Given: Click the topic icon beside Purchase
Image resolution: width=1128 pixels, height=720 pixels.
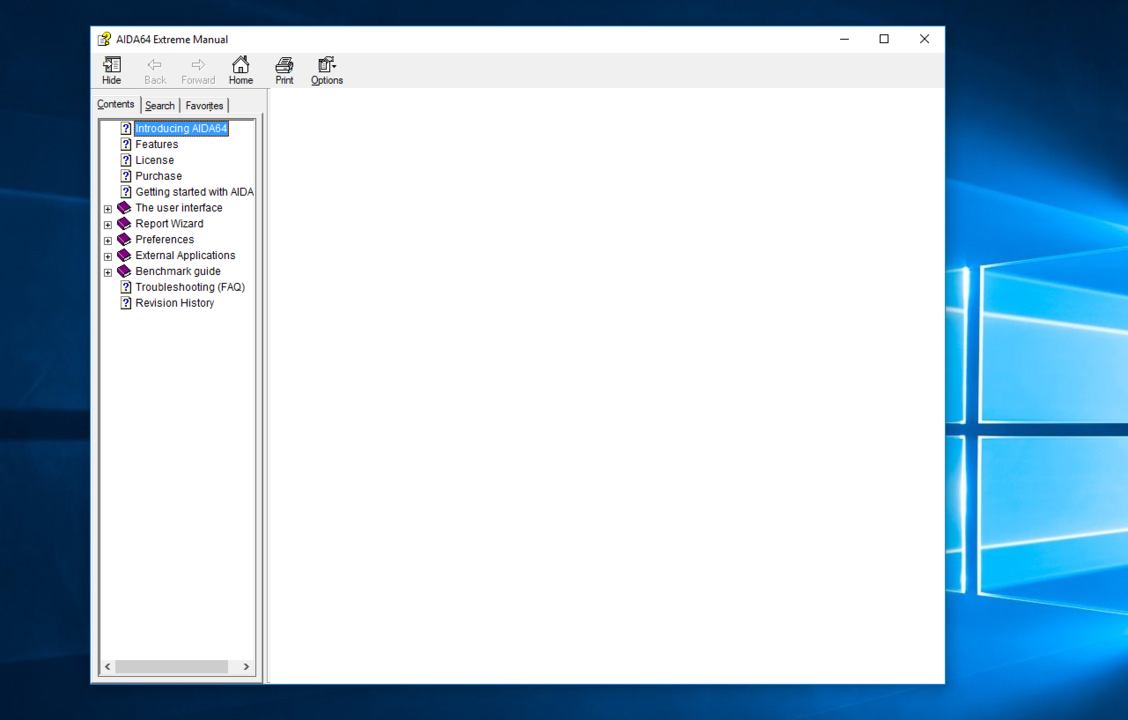Looking at the screenshot, I should coord(126,176).
